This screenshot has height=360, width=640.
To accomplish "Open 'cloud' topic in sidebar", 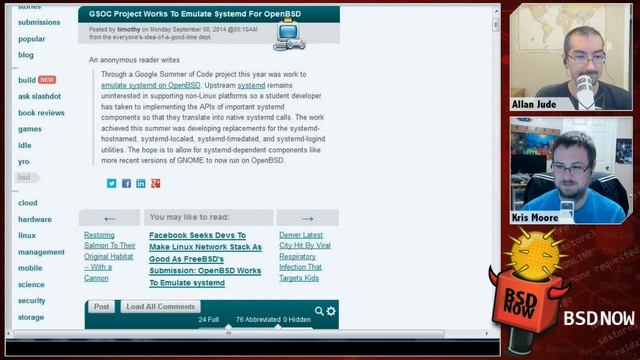I will point(28,203).
